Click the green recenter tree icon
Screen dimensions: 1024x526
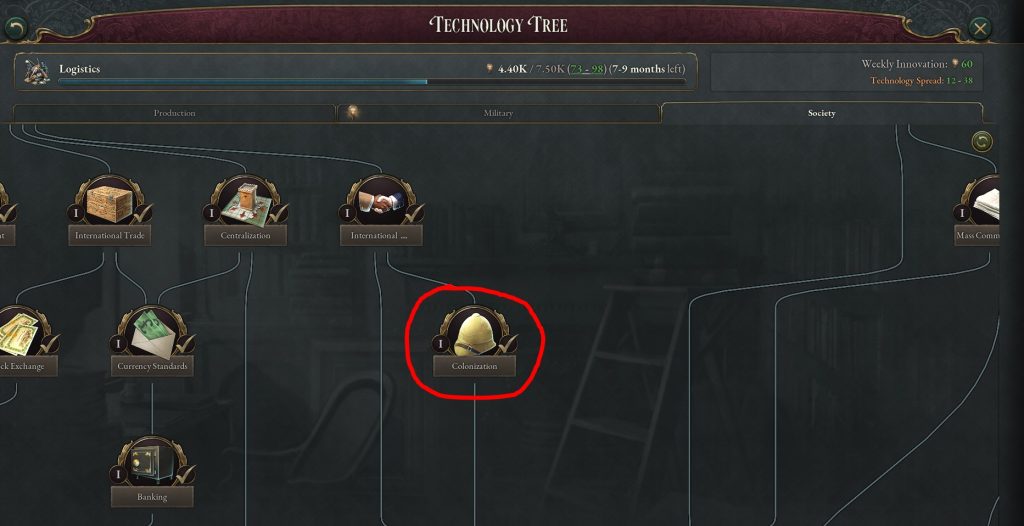(982, 142)
